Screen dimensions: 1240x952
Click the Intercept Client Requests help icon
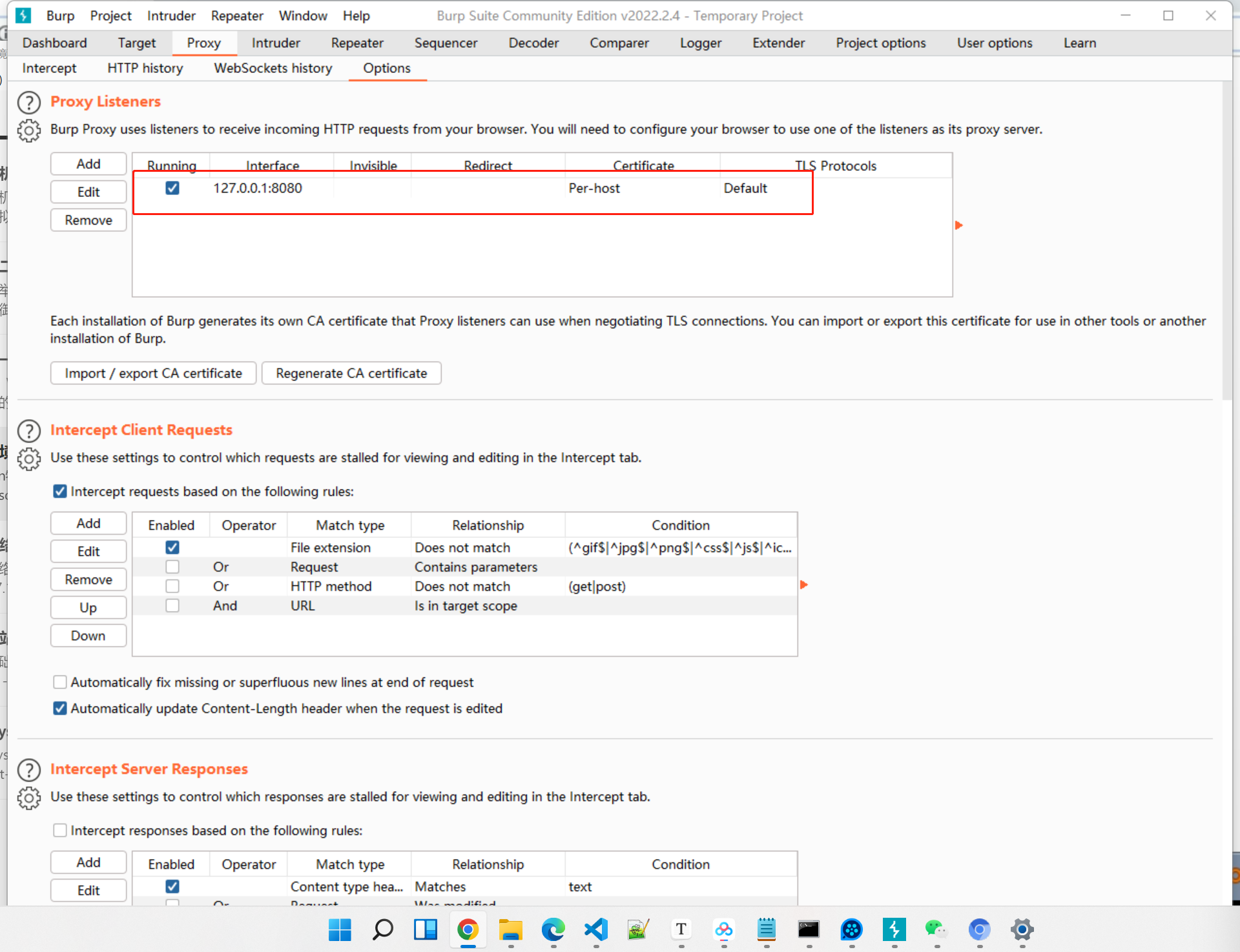pos(28,430)
